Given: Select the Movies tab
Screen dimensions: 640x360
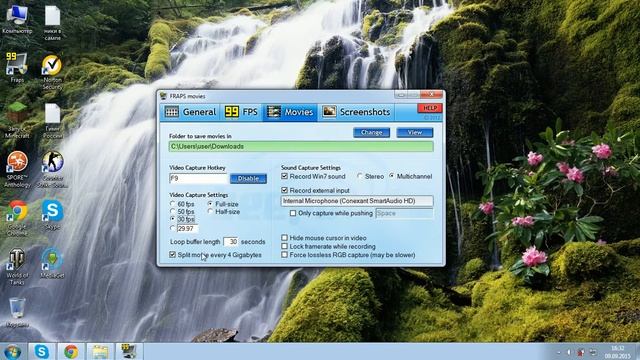Looking at the screenshot, I should [290, 112].
